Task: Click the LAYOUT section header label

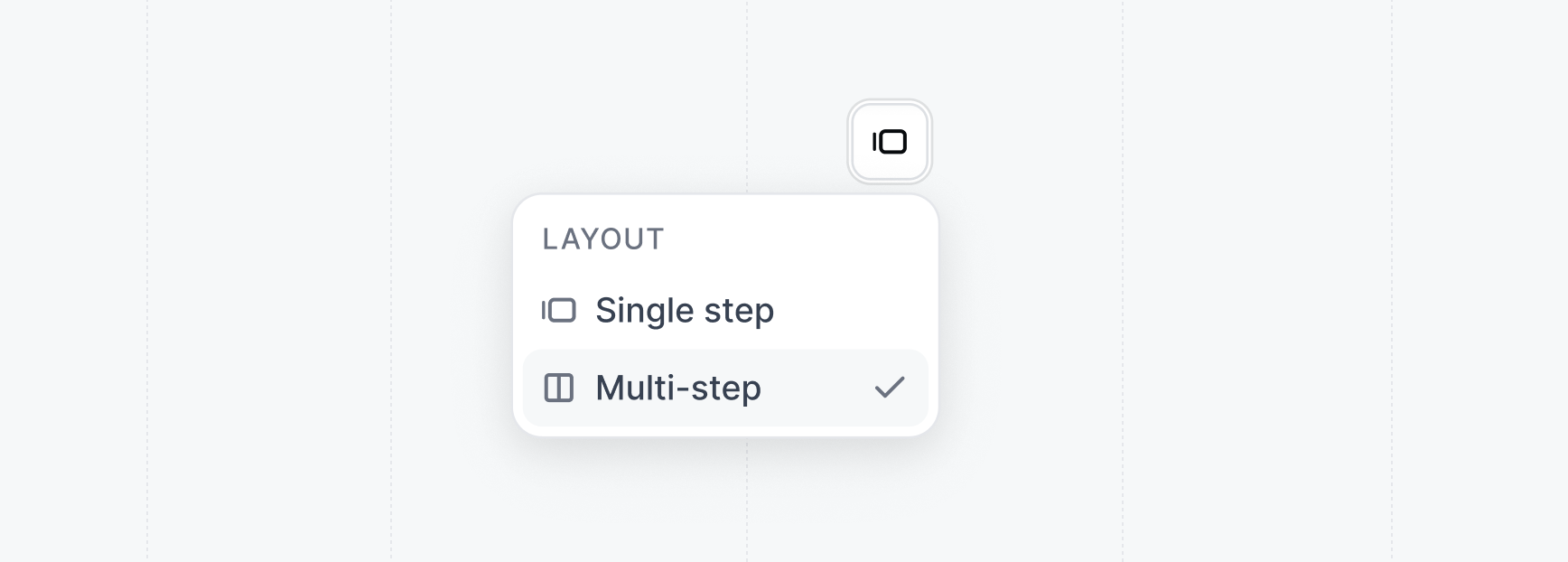Action: click(x=602, y=239)
